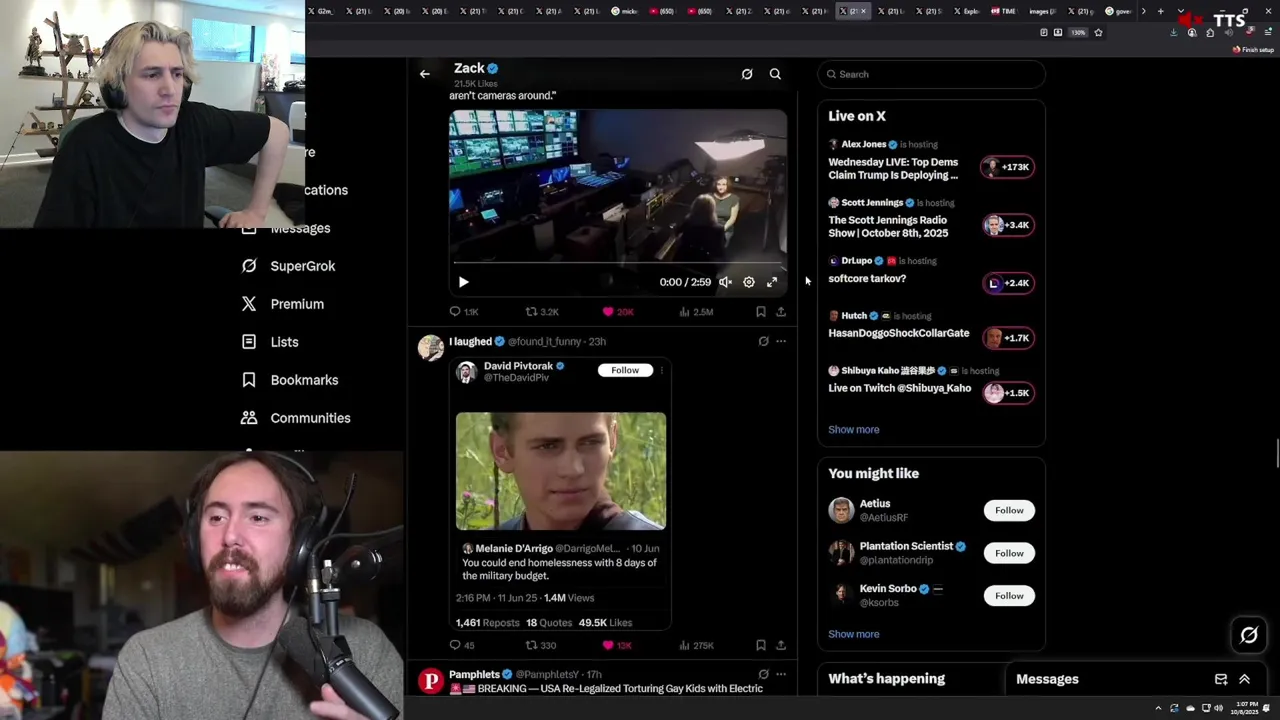
Task: Share the control room video post
Action: coord(781,312)
